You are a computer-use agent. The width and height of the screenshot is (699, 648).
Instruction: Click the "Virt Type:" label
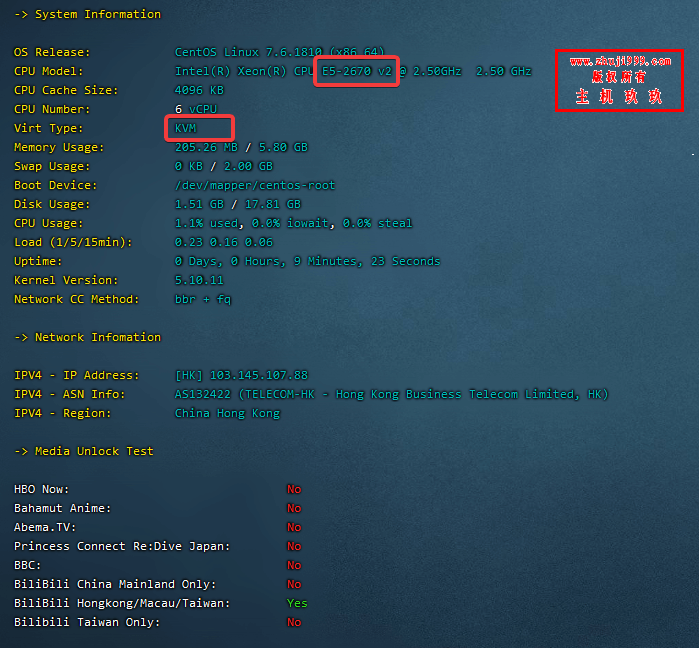(x=49, y=128)
